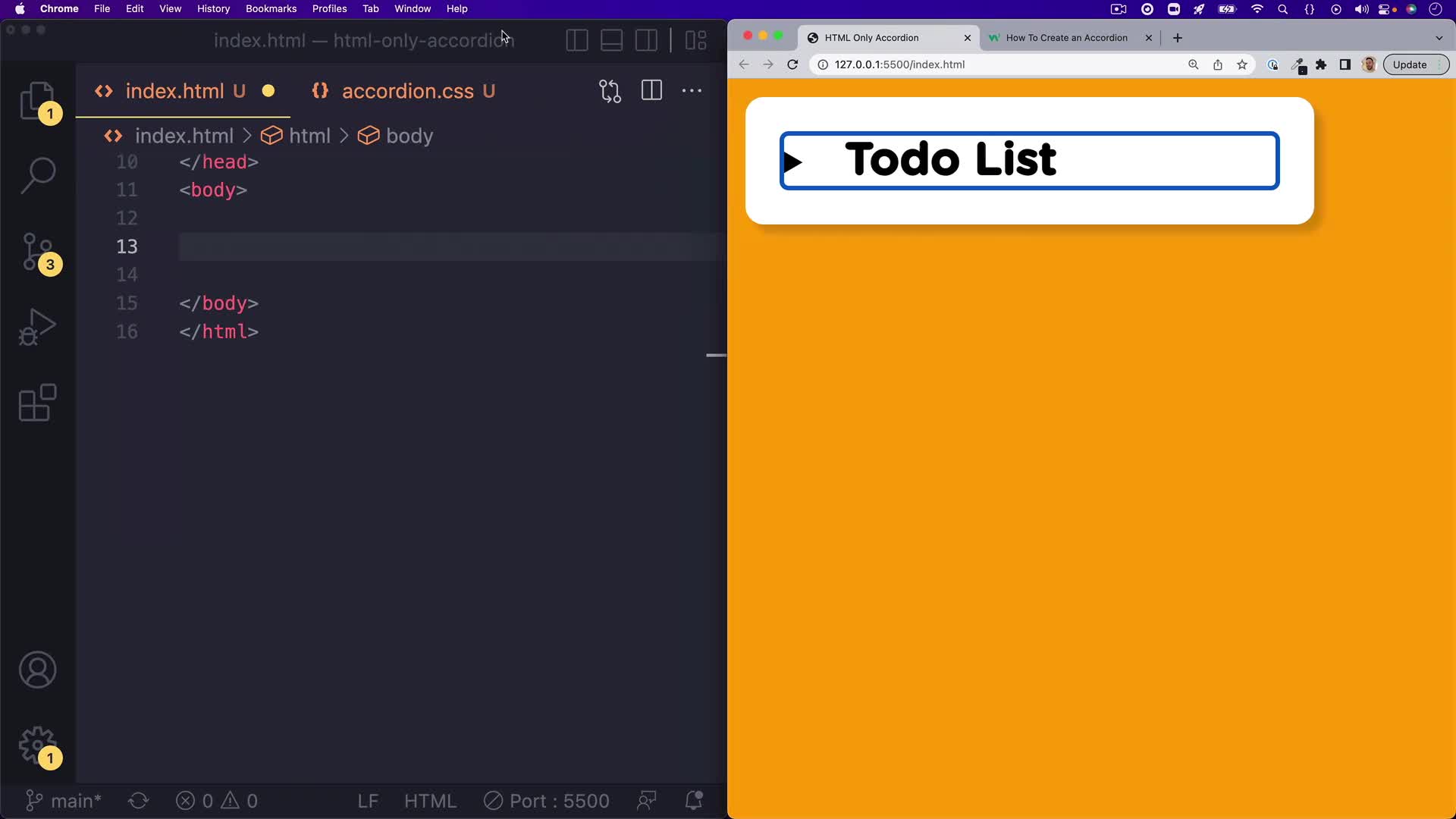This screenshot has width=1456, height=819.
Task: Click the 127.0.0.1:5500 address bar
Action: 902,64
